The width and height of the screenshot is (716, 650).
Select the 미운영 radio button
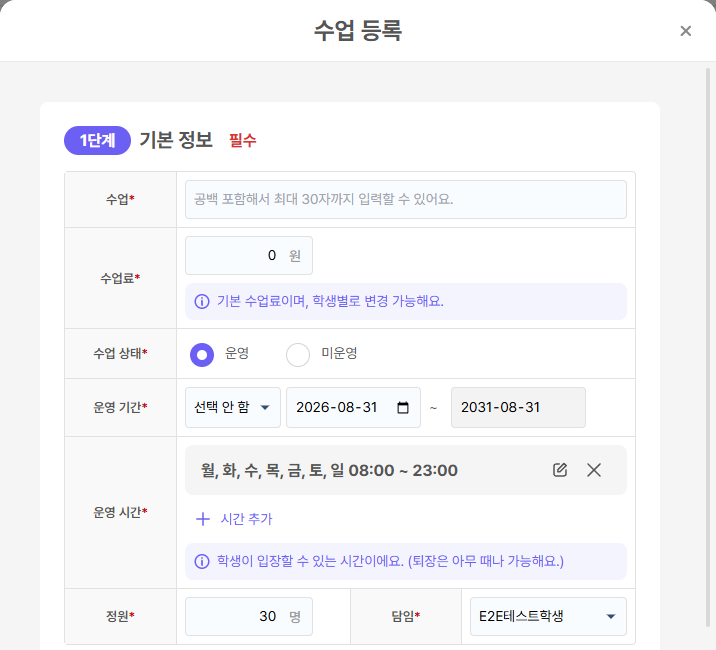298,354
